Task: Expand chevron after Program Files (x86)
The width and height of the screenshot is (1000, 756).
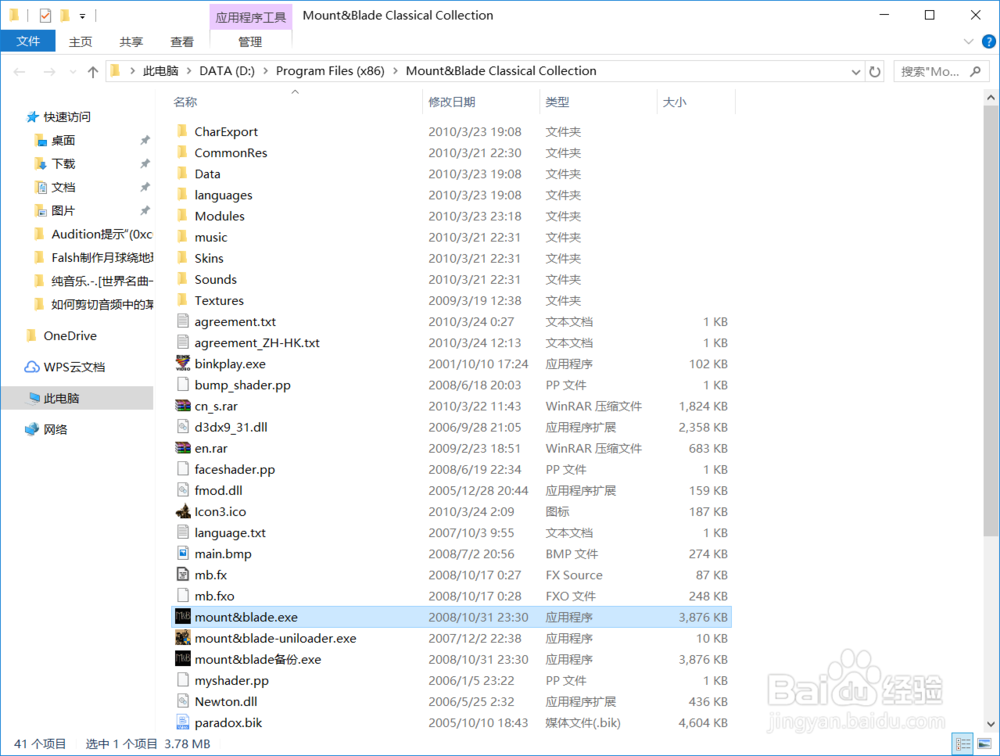Action: pos(395,71)
